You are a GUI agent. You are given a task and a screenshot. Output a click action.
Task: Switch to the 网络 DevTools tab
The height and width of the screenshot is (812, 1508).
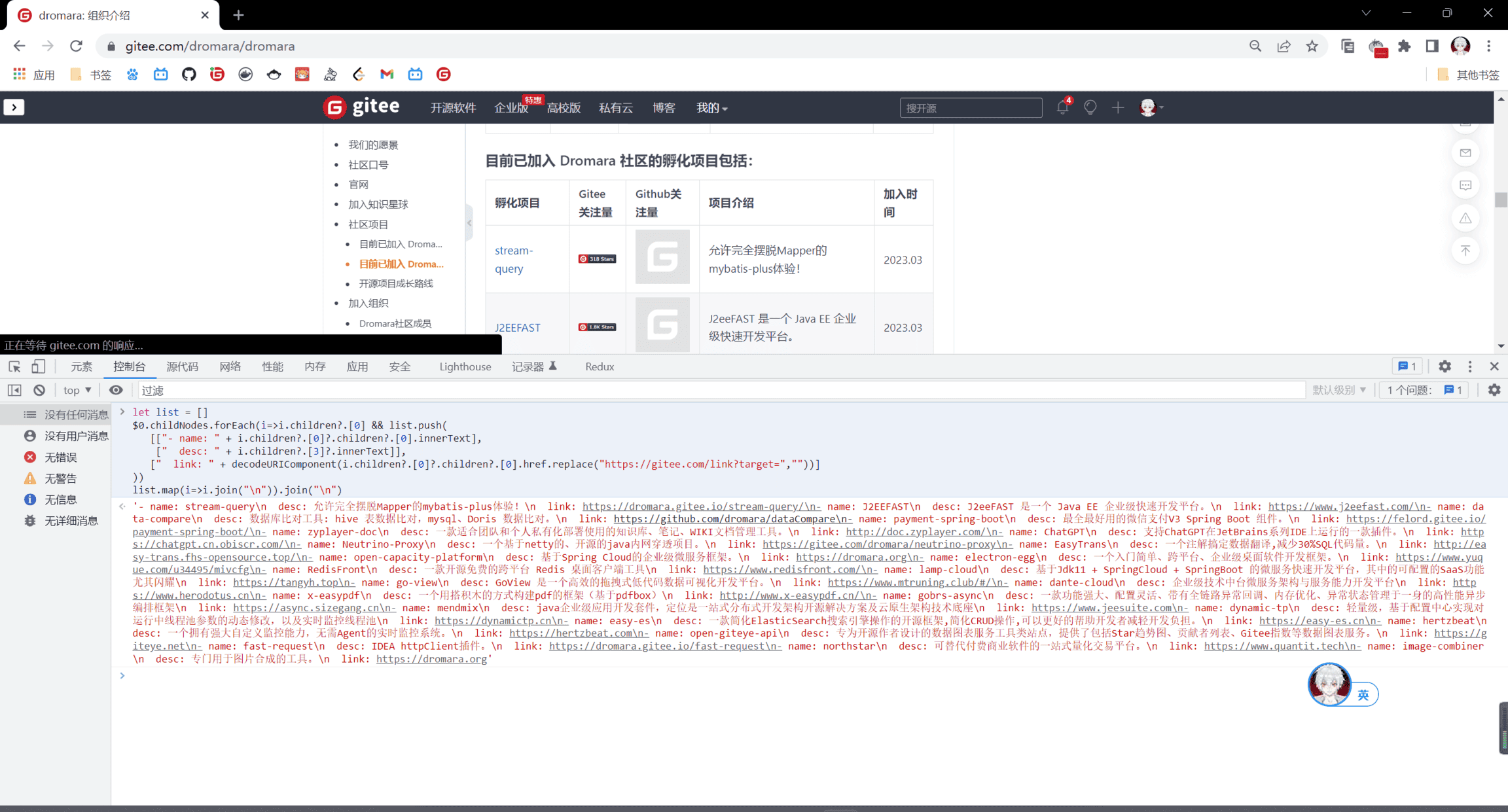pos(230,366)
